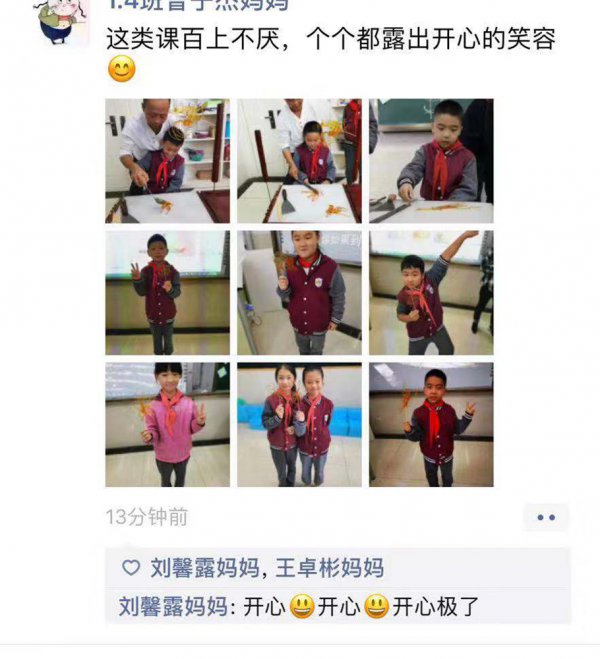Reply to the 开心极了 comment text
The width and height of the screenshot is (600, 659).
click(361, 606)
